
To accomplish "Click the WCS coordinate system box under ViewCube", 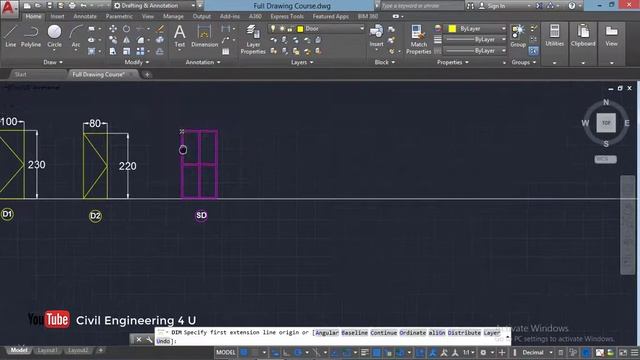I will [x=605, y=159].
